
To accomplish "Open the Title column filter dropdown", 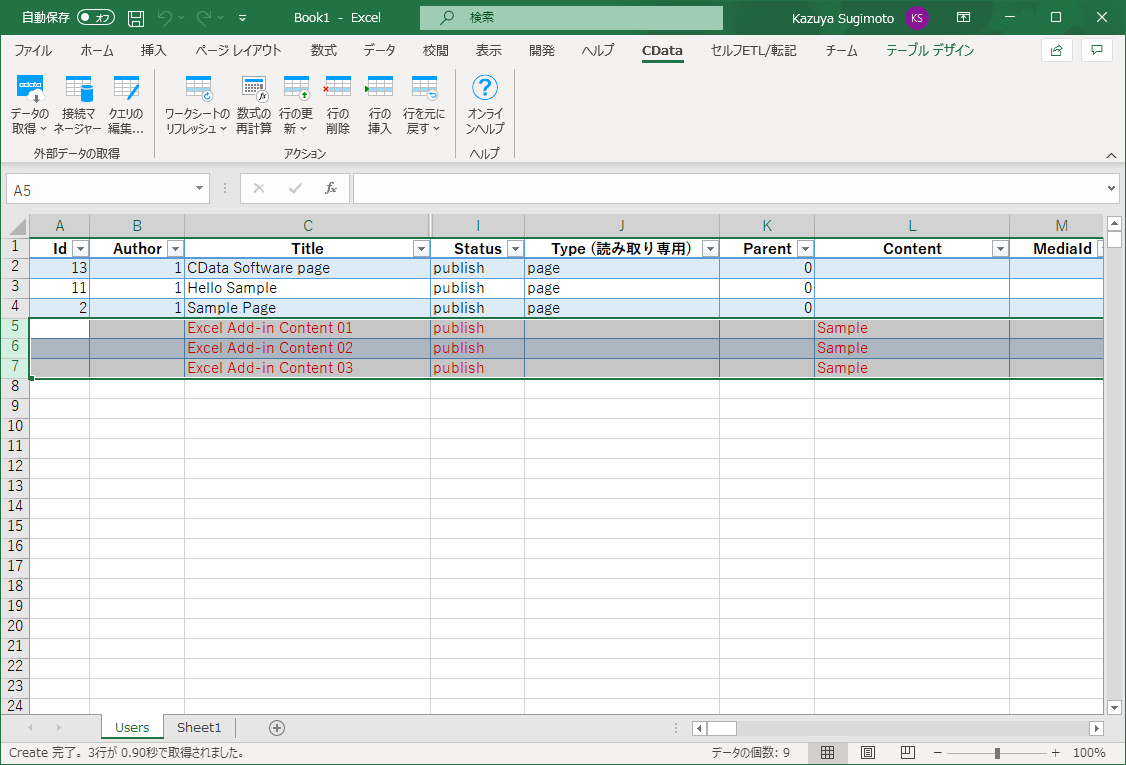I will coord(422,249).
